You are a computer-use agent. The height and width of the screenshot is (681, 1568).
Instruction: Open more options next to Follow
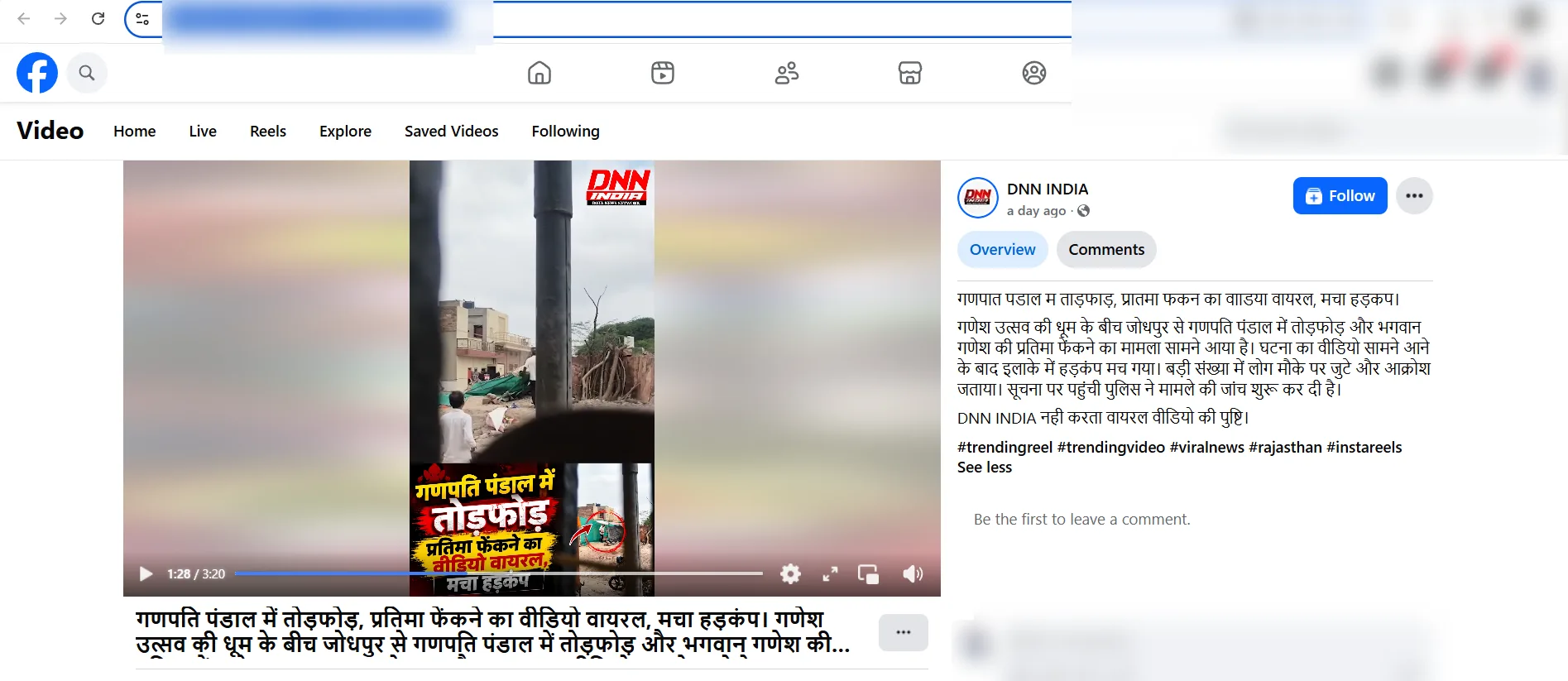(x=1415, y=196)
